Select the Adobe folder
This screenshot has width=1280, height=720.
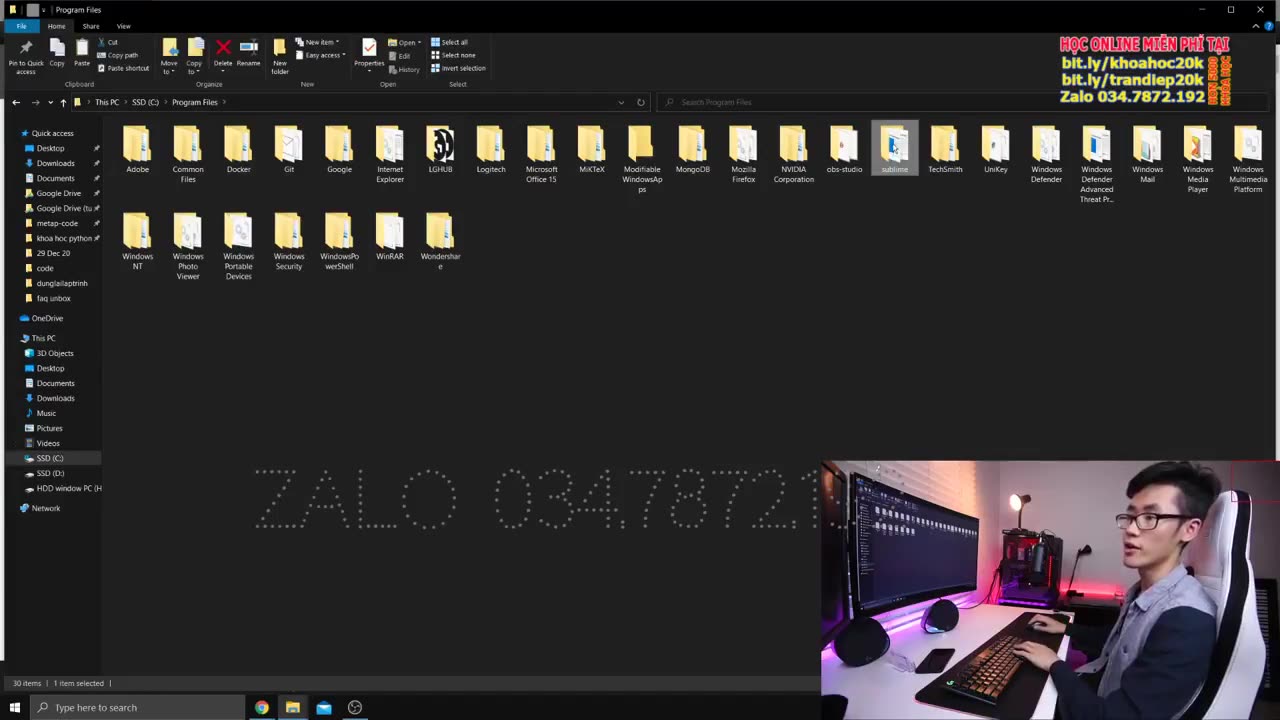click(x=137, y=150)
